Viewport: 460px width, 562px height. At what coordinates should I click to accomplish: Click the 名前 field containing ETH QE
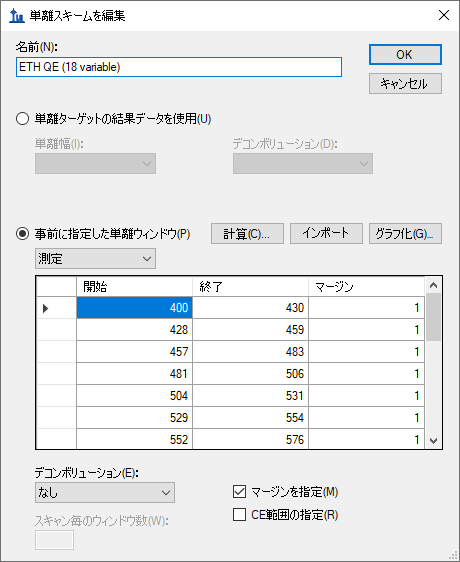pyautogui.click(x=179, y=67)
